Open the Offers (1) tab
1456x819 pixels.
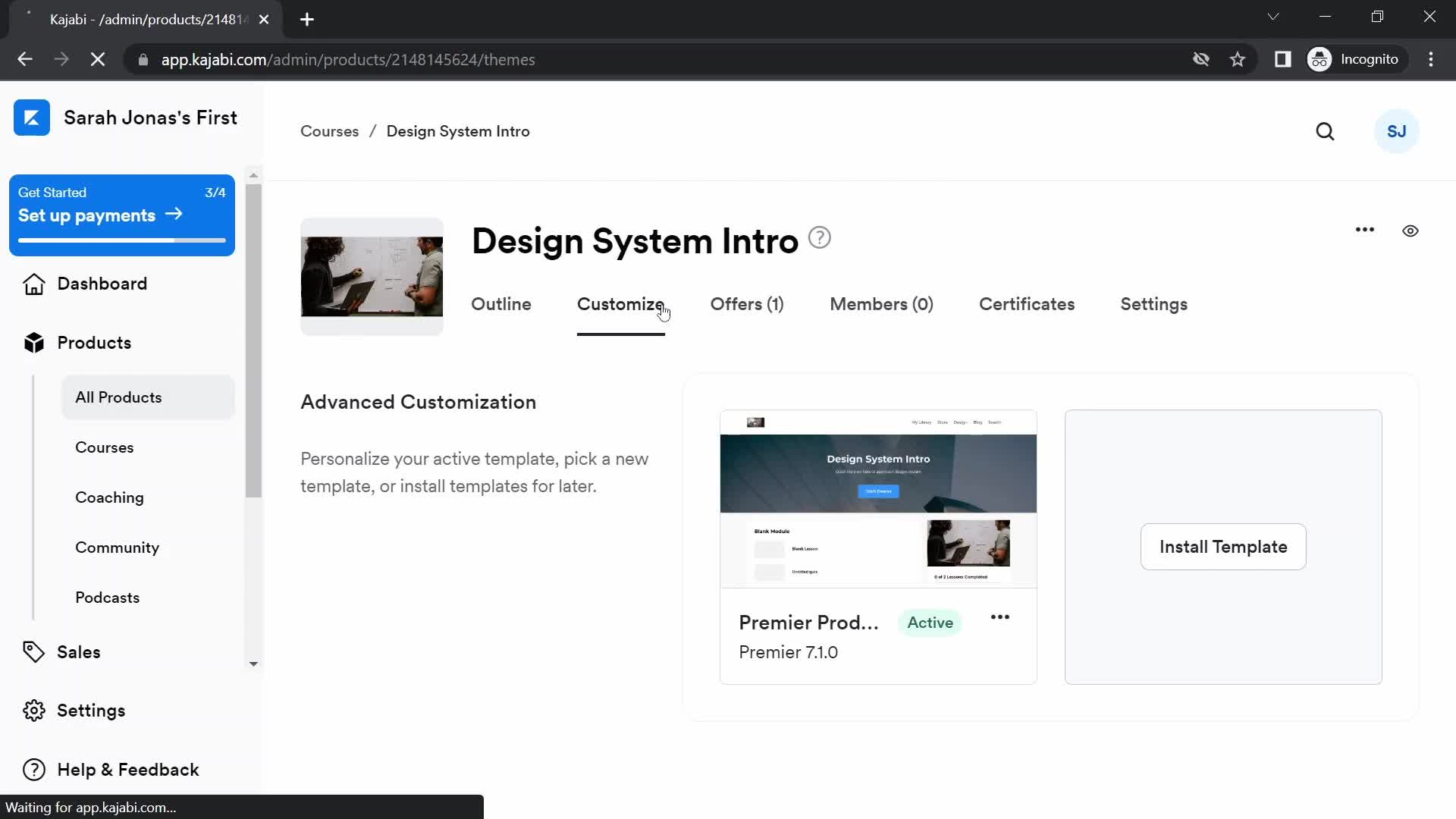pos(747,304)
